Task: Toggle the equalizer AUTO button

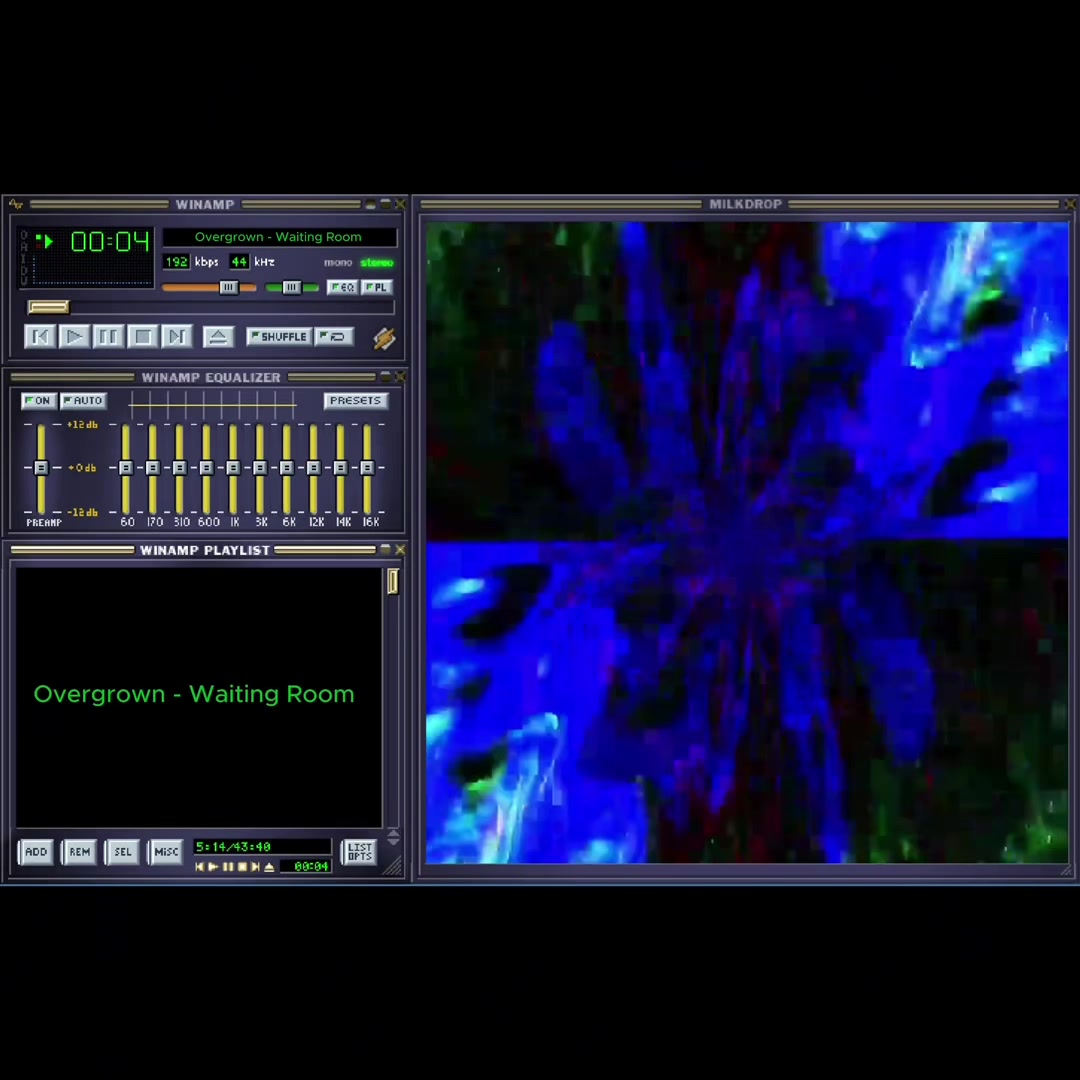Action: point(83,401)
